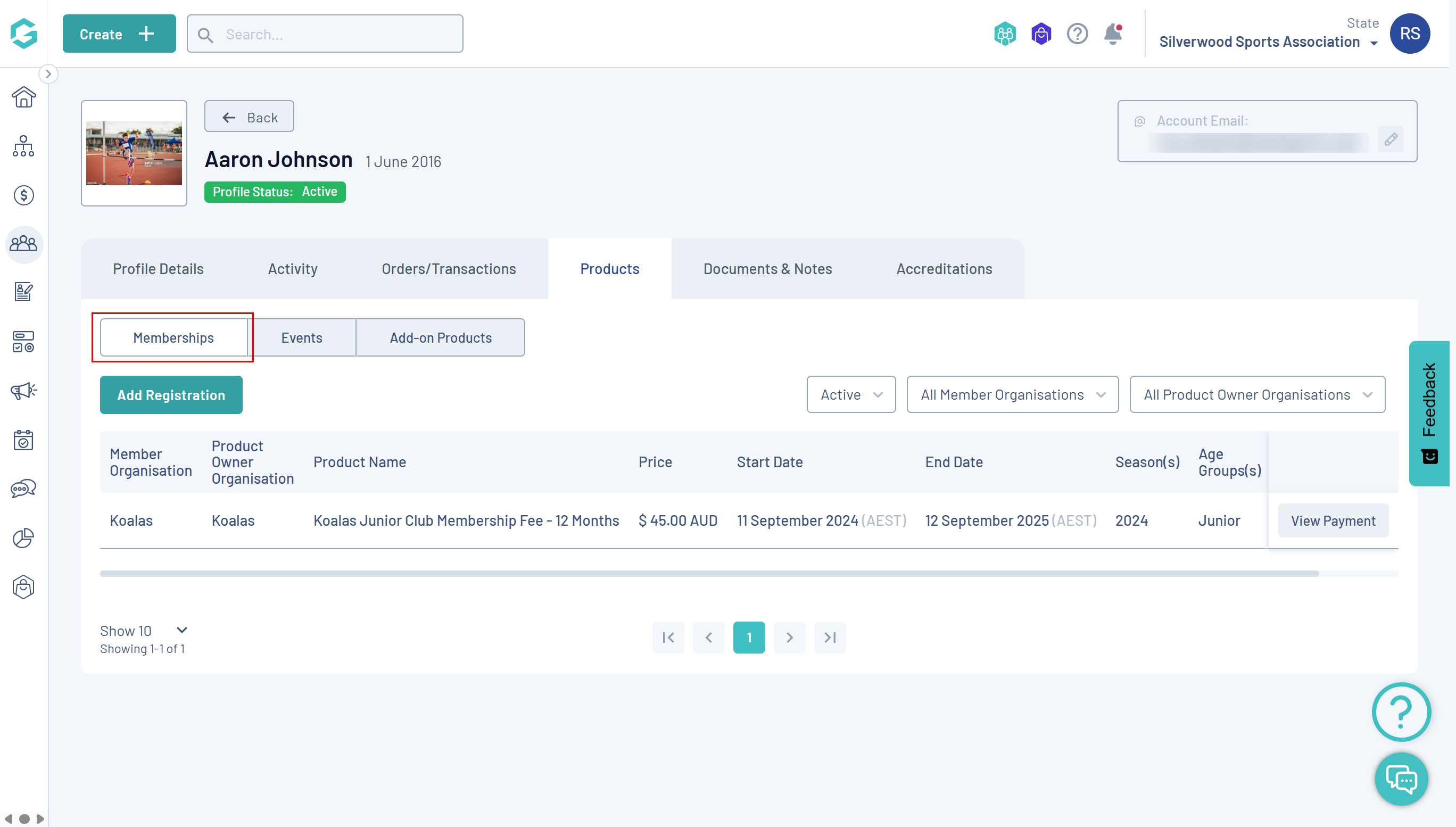Click the organisation hierarchy sidebar icon
This screenshot has height=827, width=1456.
click(23, 146)
